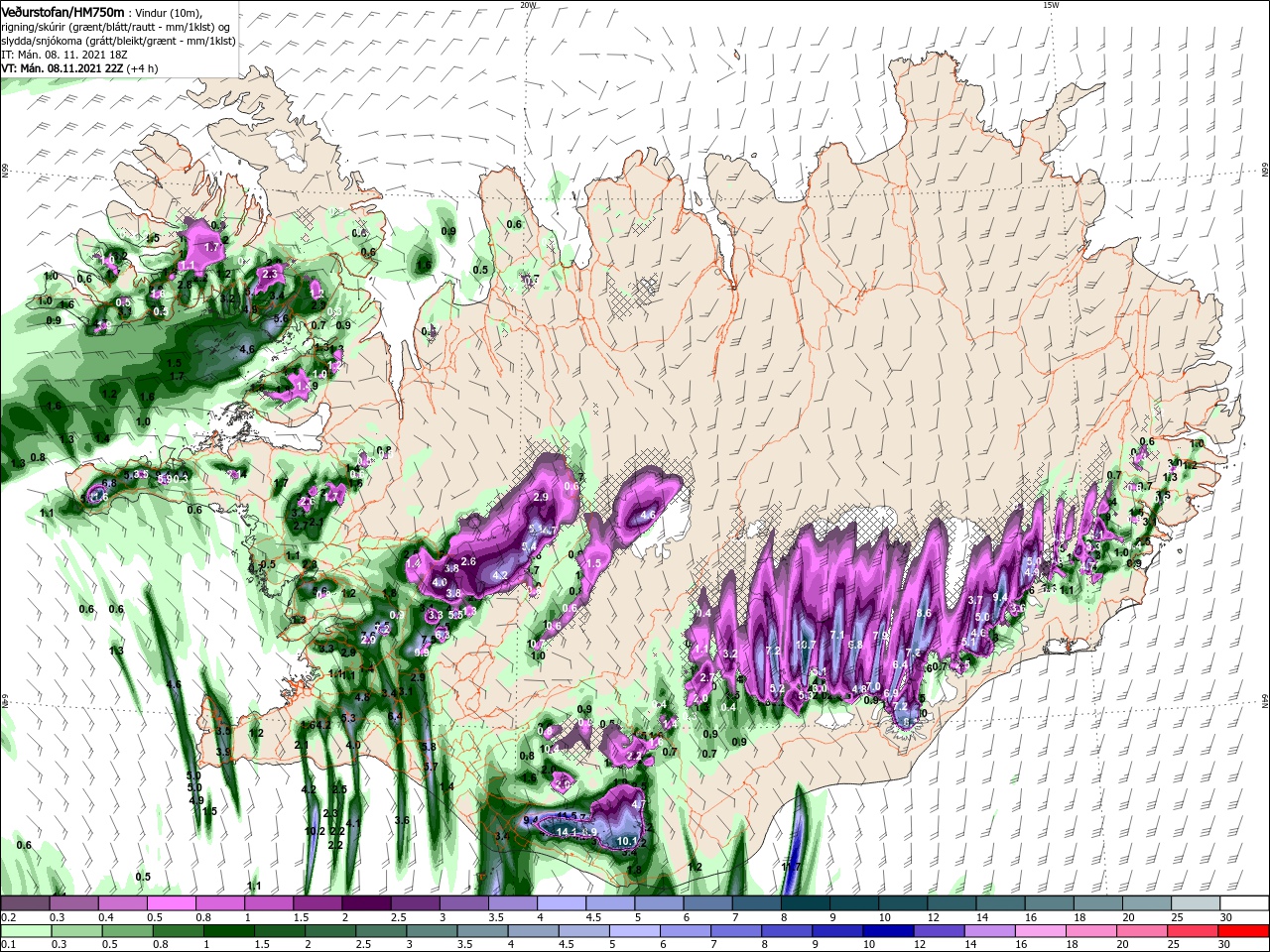Select the slate blue 6 mm snow swatch
Screen dimensions: 1270x952
[708, 903]
